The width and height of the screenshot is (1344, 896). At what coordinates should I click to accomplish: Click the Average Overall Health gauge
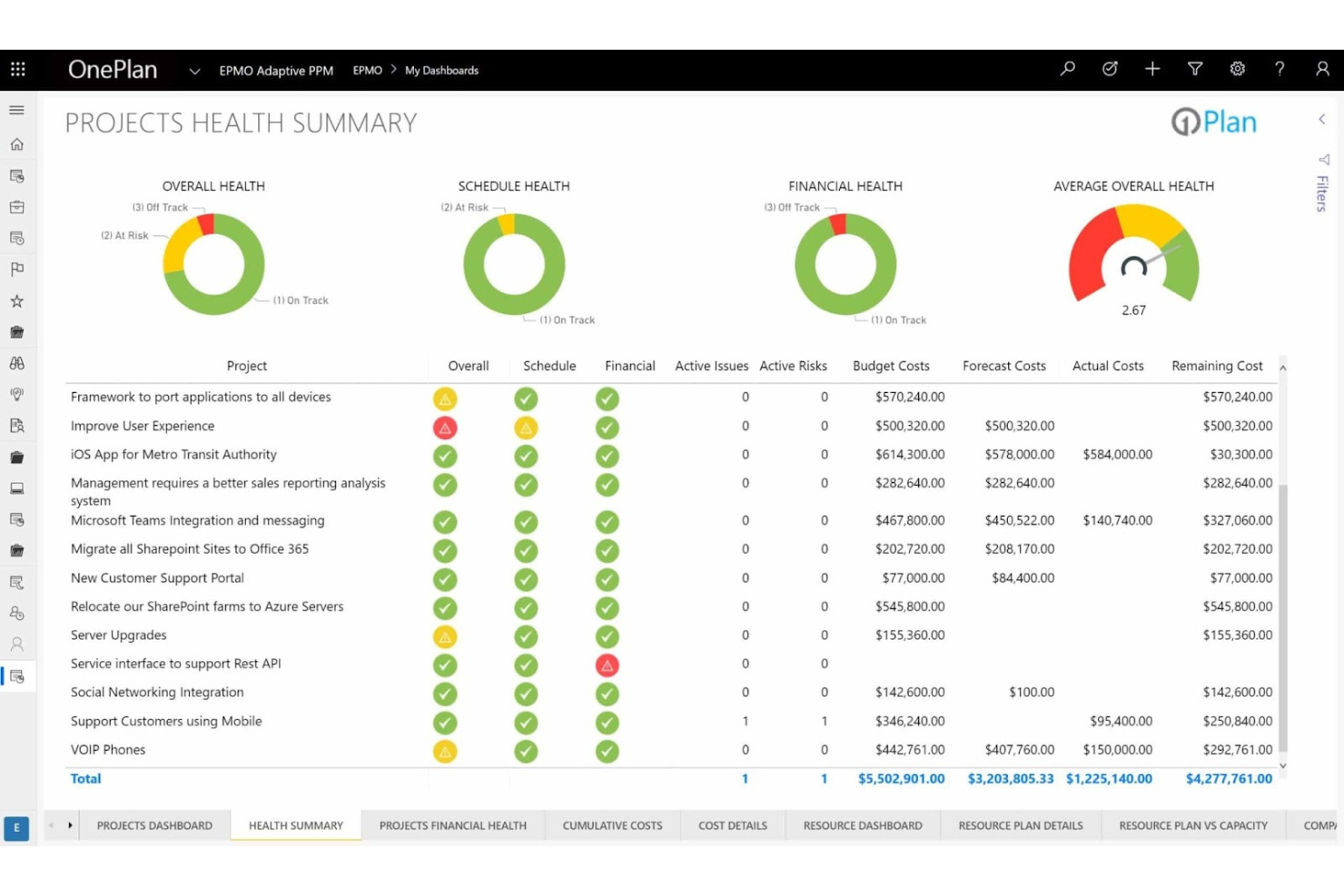click(1133, 254)
